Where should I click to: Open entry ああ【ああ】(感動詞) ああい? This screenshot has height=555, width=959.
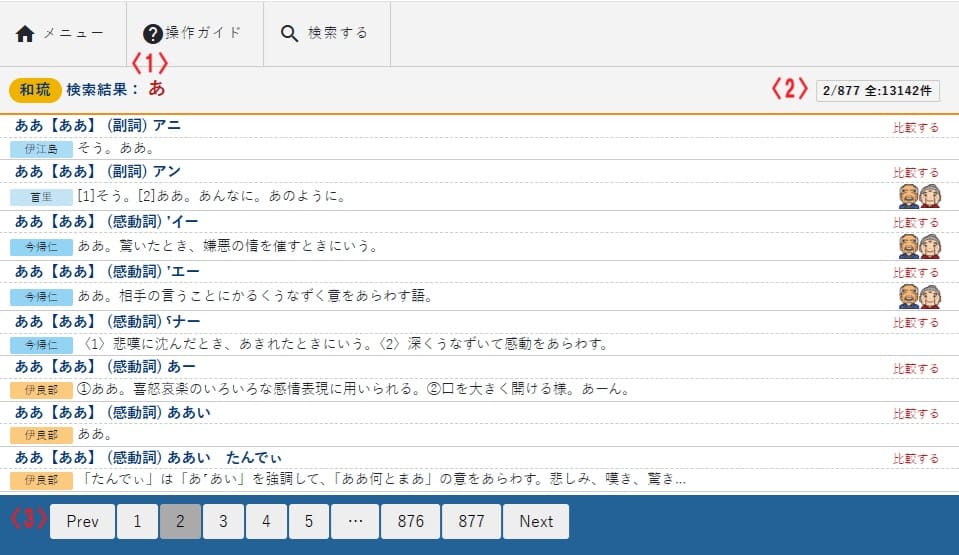(113, 412)
